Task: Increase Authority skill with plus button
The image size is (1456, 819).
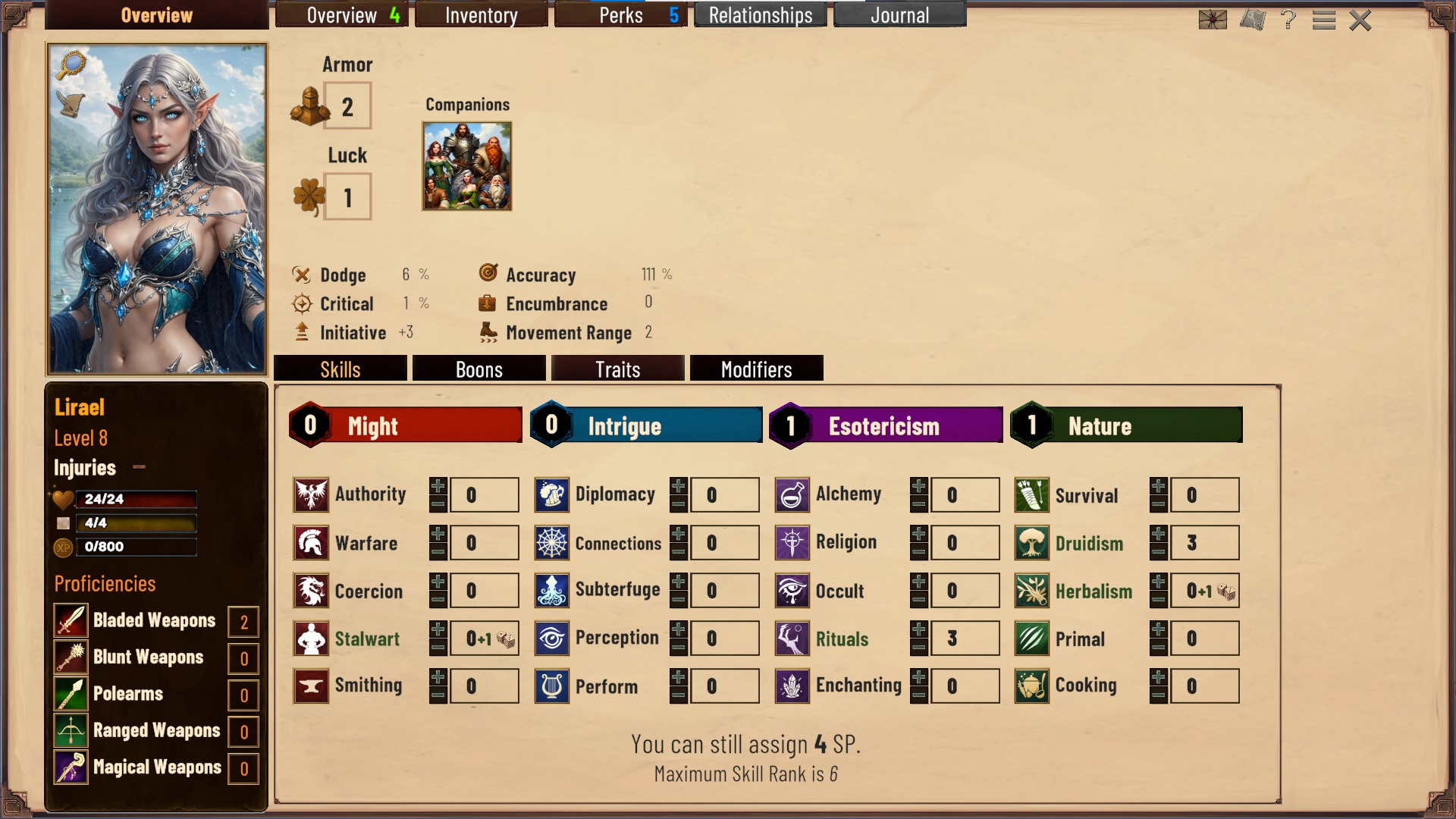Action: (x=438, y=486)
